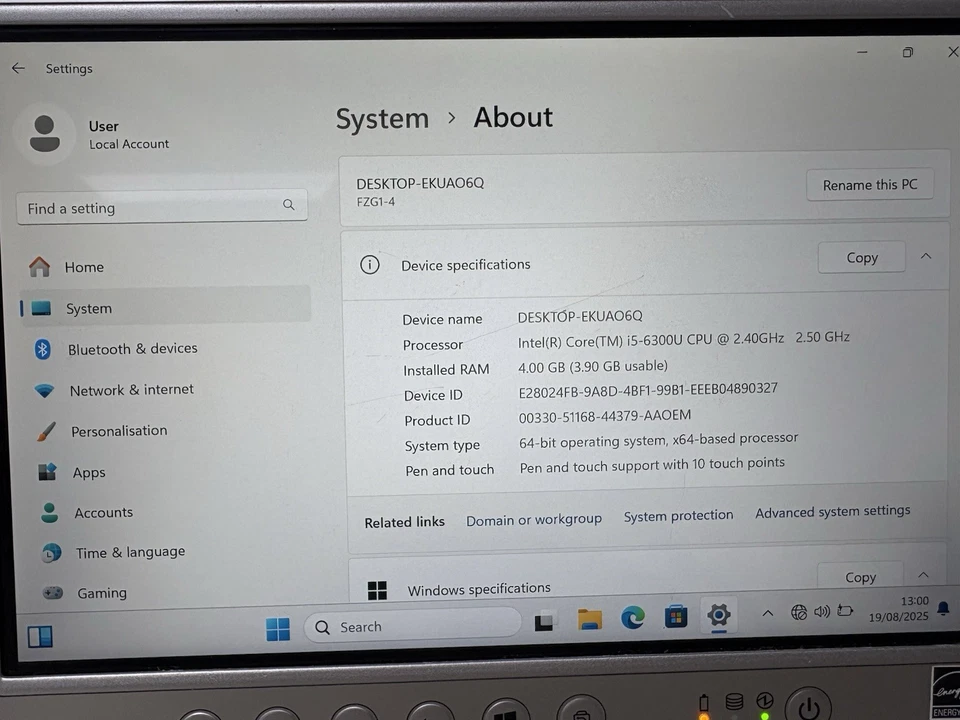Screen dimensions: 960x720
Task: Click the Rename this PC button
Action: point(869,185)
